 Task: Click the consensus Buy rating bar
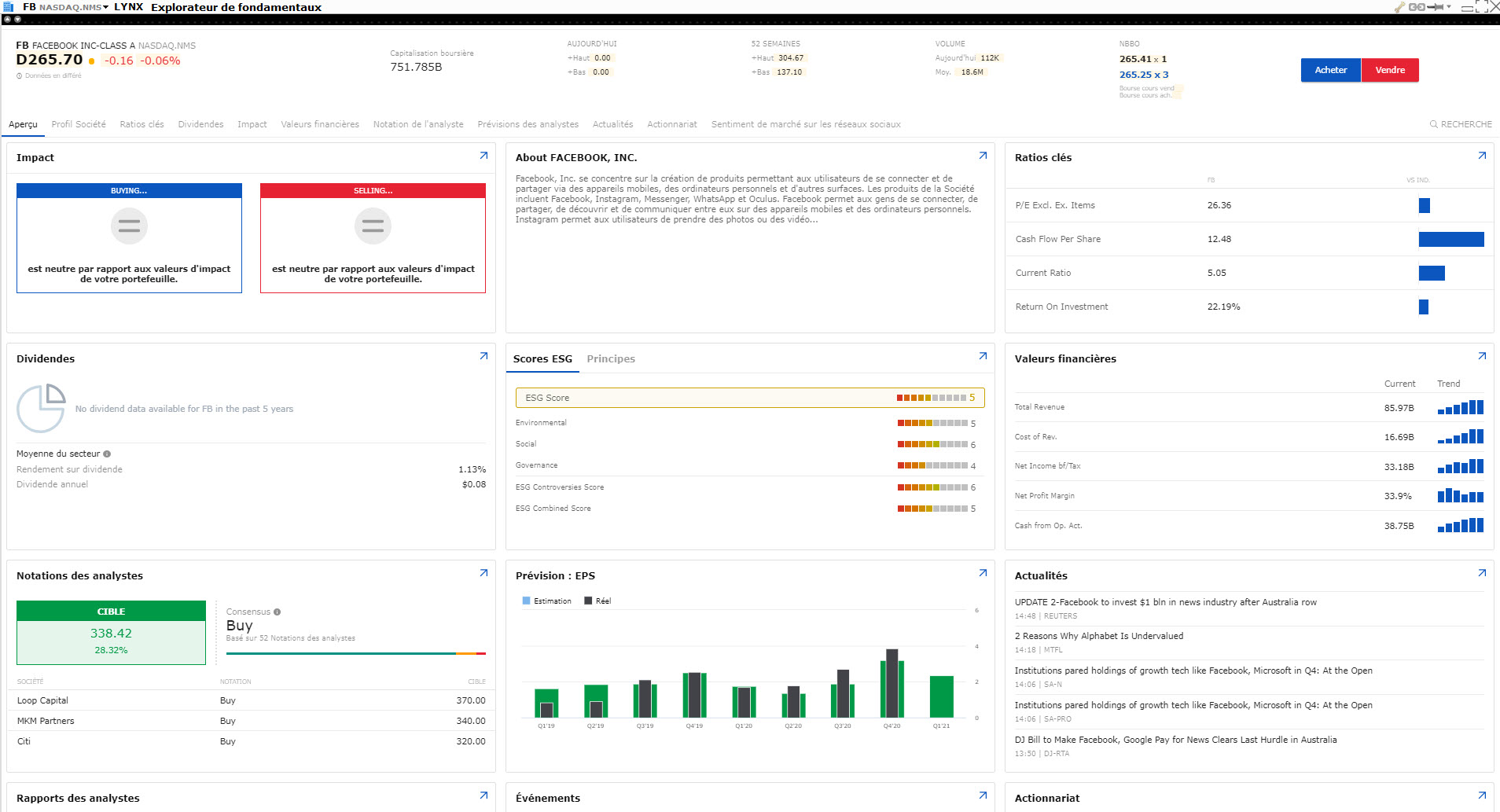[x=355, y=653]
